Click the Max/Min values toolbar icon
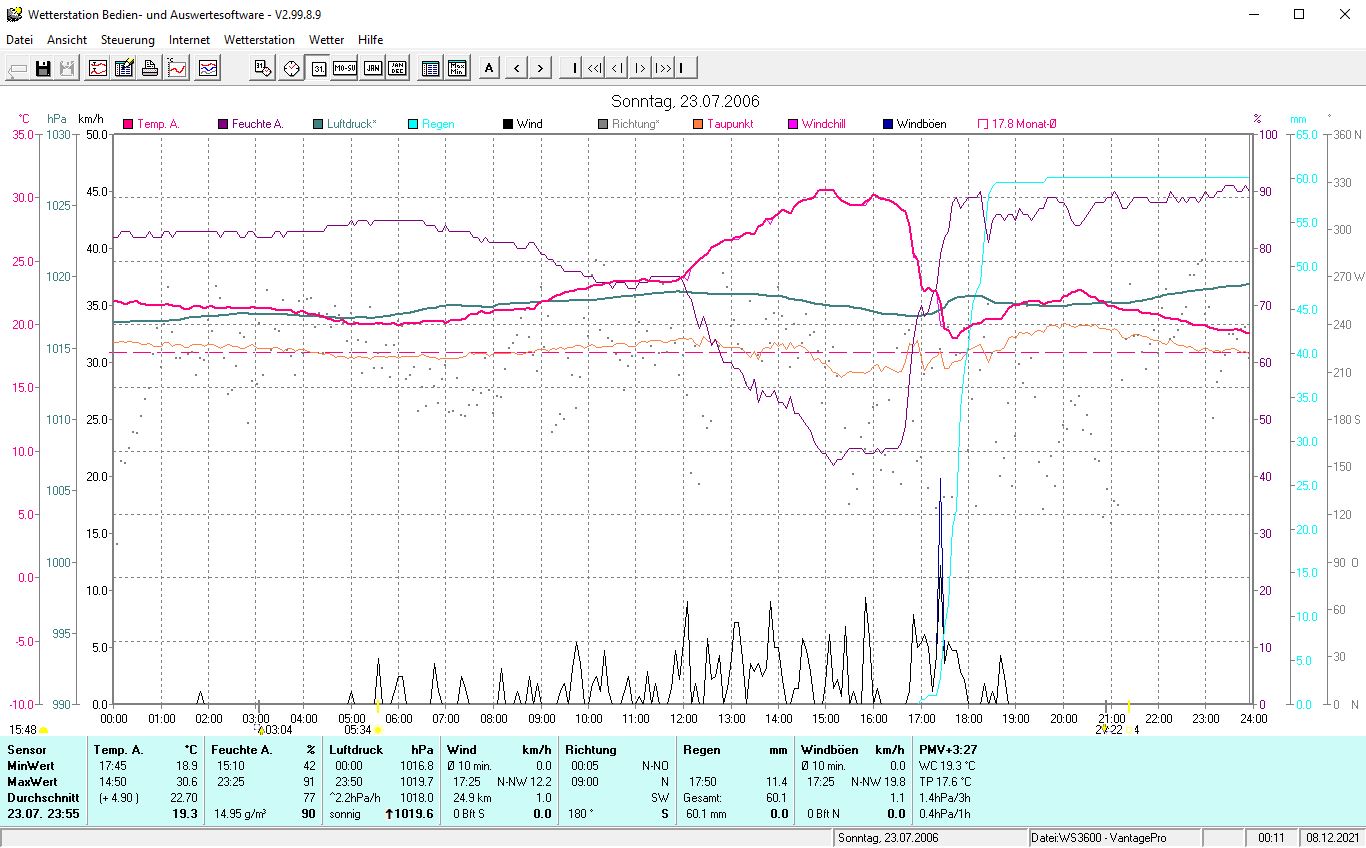 coord(457,68)
